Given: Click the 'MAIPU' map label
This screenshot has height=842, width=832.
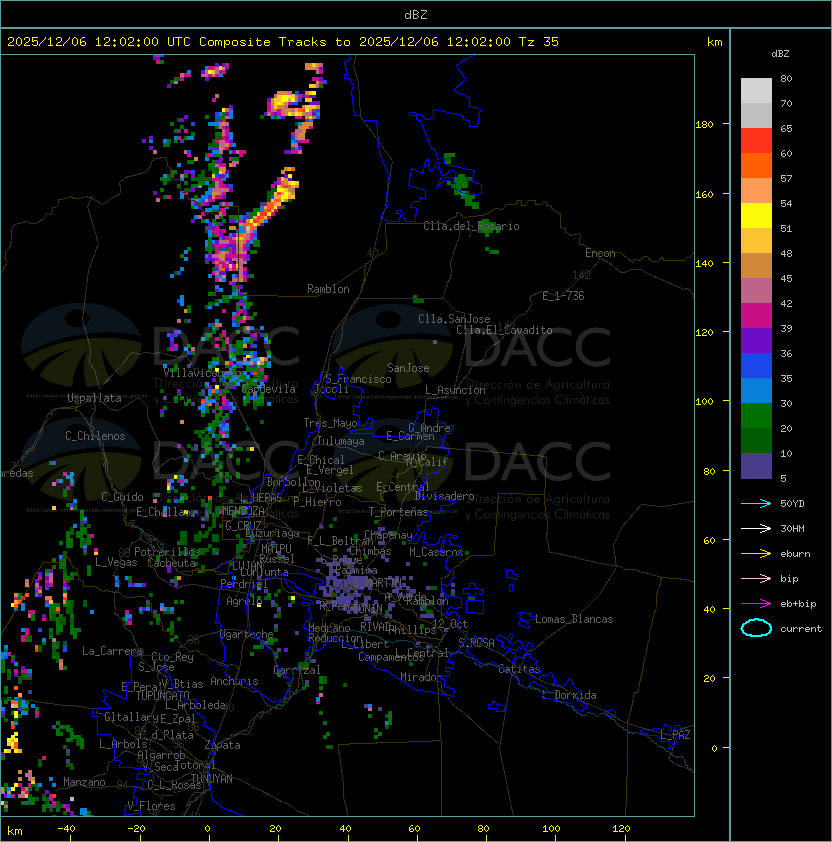Looking at the screenshot, I should [276, 549].
